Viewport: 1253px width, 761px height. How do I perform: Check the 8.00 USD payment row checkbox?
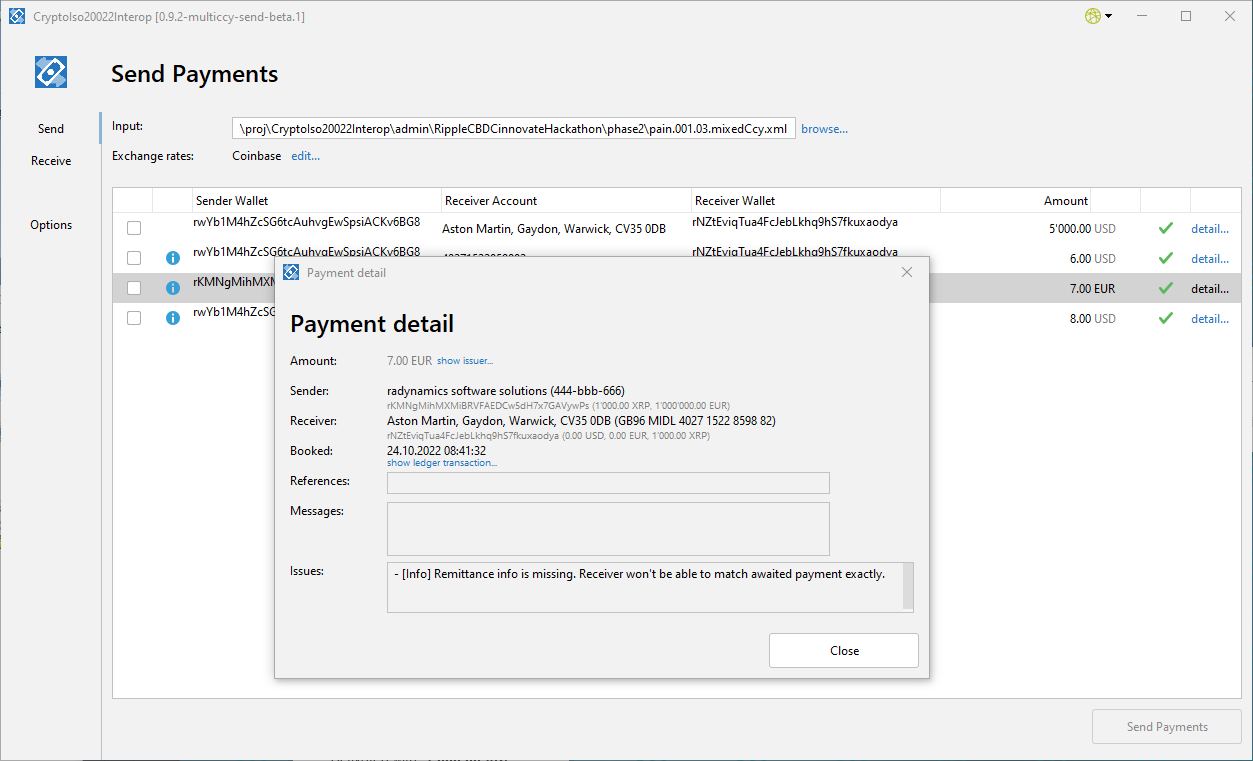(133, 317)
